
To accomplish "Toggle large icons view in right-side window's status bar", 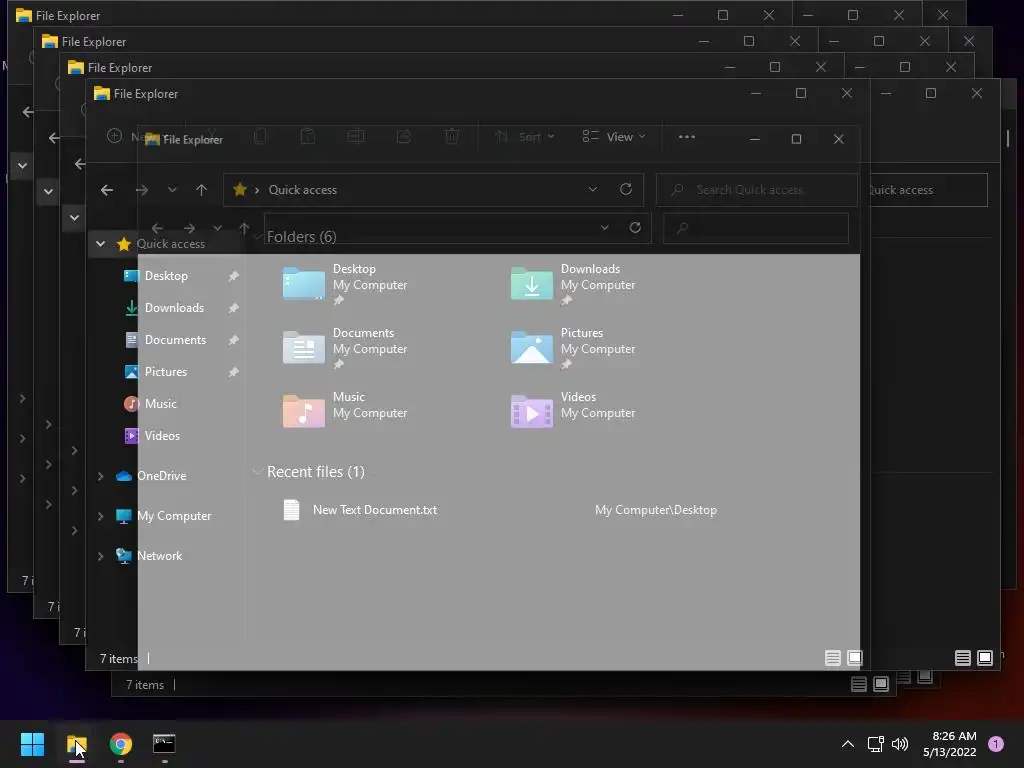I will [x=985, y=658].
